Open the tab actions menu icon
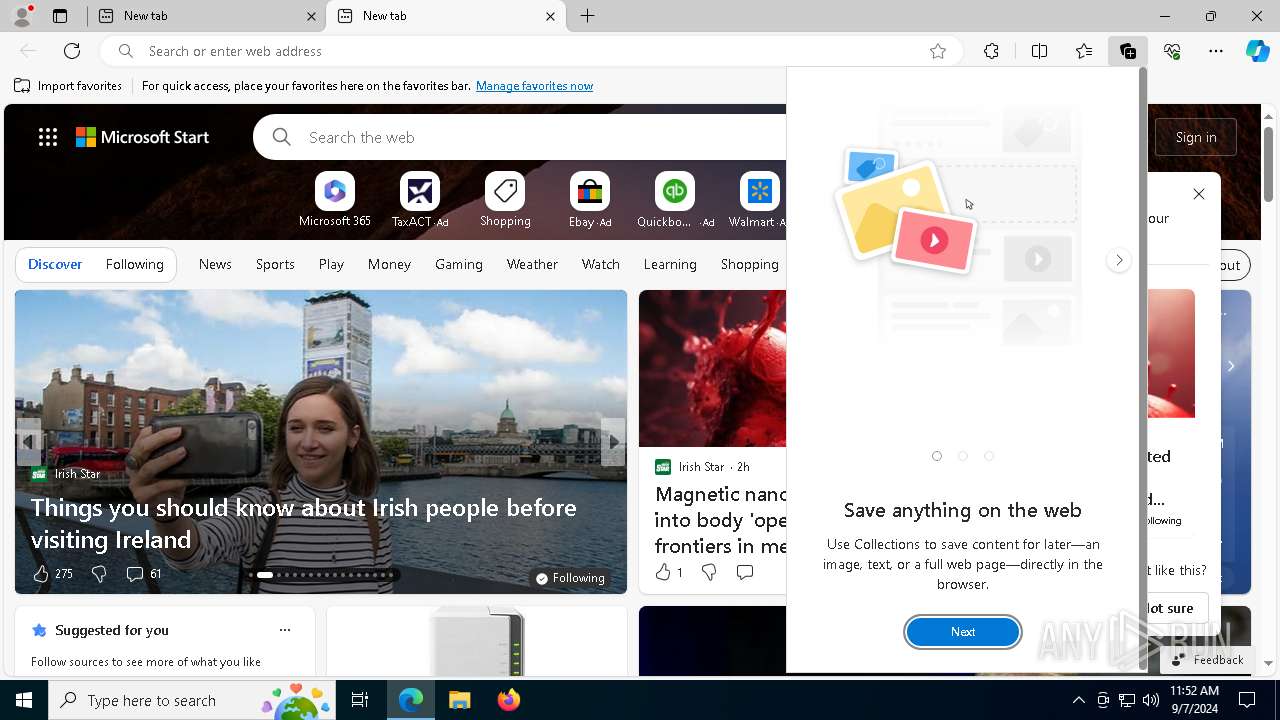1280x720 pixels. (x=60, y=16)
